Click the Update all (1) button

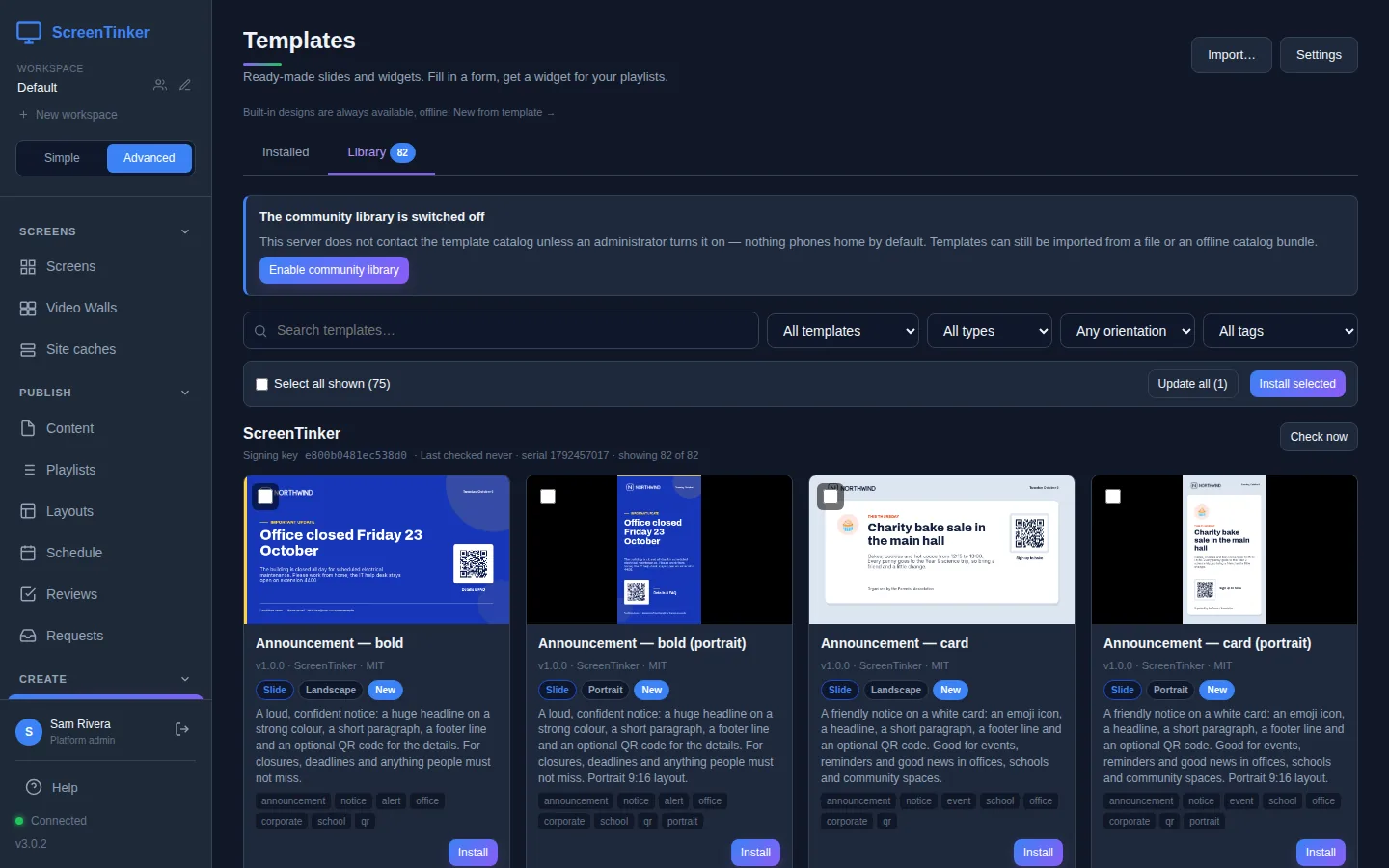click(1192, 384)
